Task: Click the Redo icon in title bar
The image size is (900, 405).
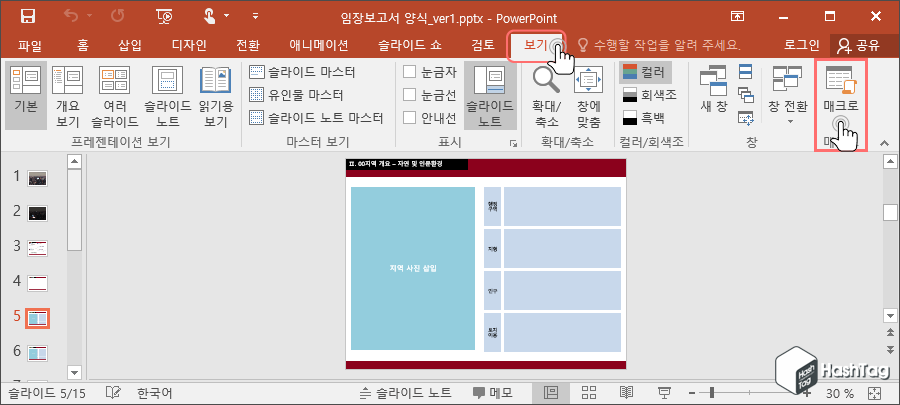Action: pos(118,16)
